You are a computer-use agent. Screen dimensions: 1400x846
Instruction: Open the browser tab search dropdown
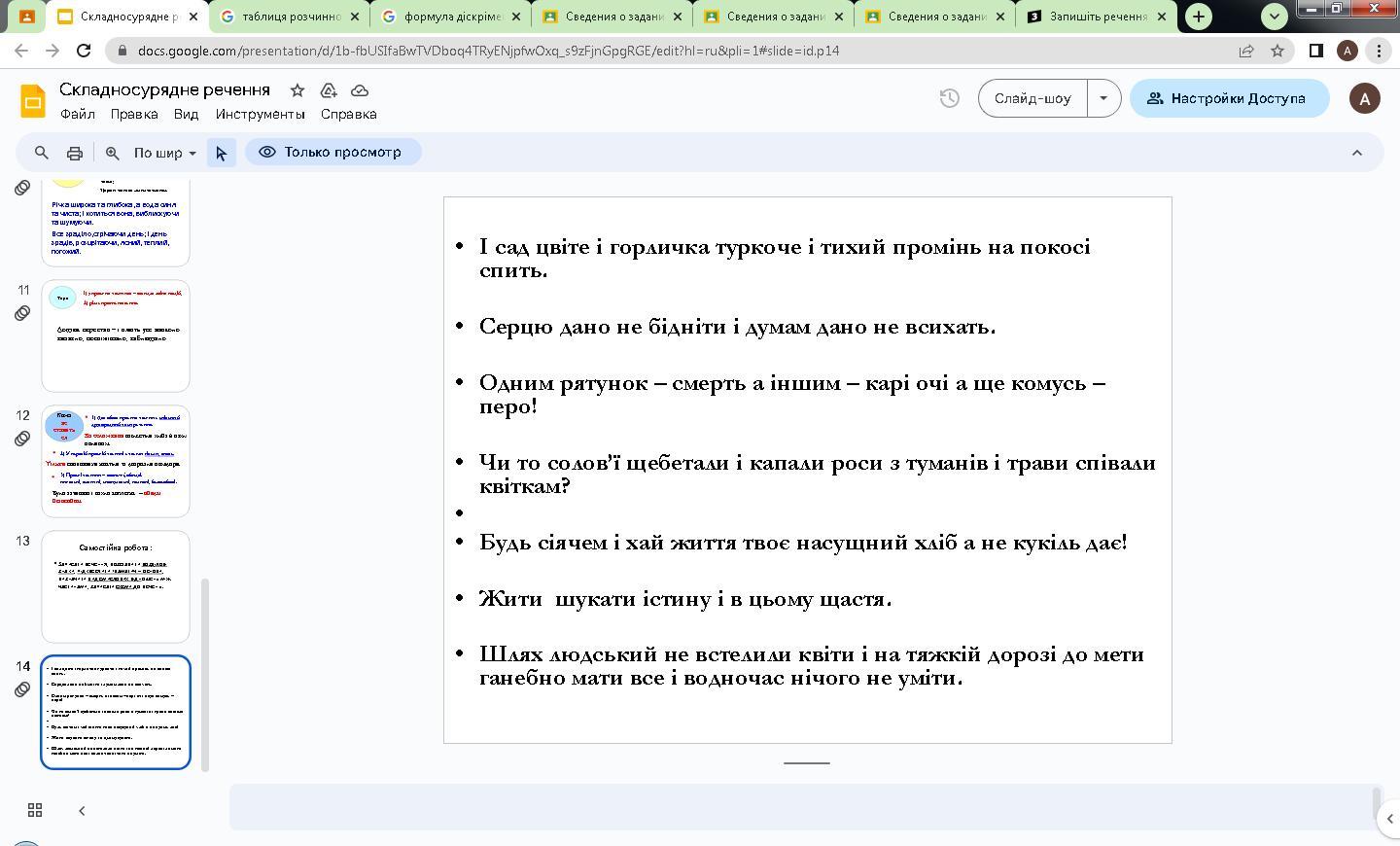(1275, 17)
